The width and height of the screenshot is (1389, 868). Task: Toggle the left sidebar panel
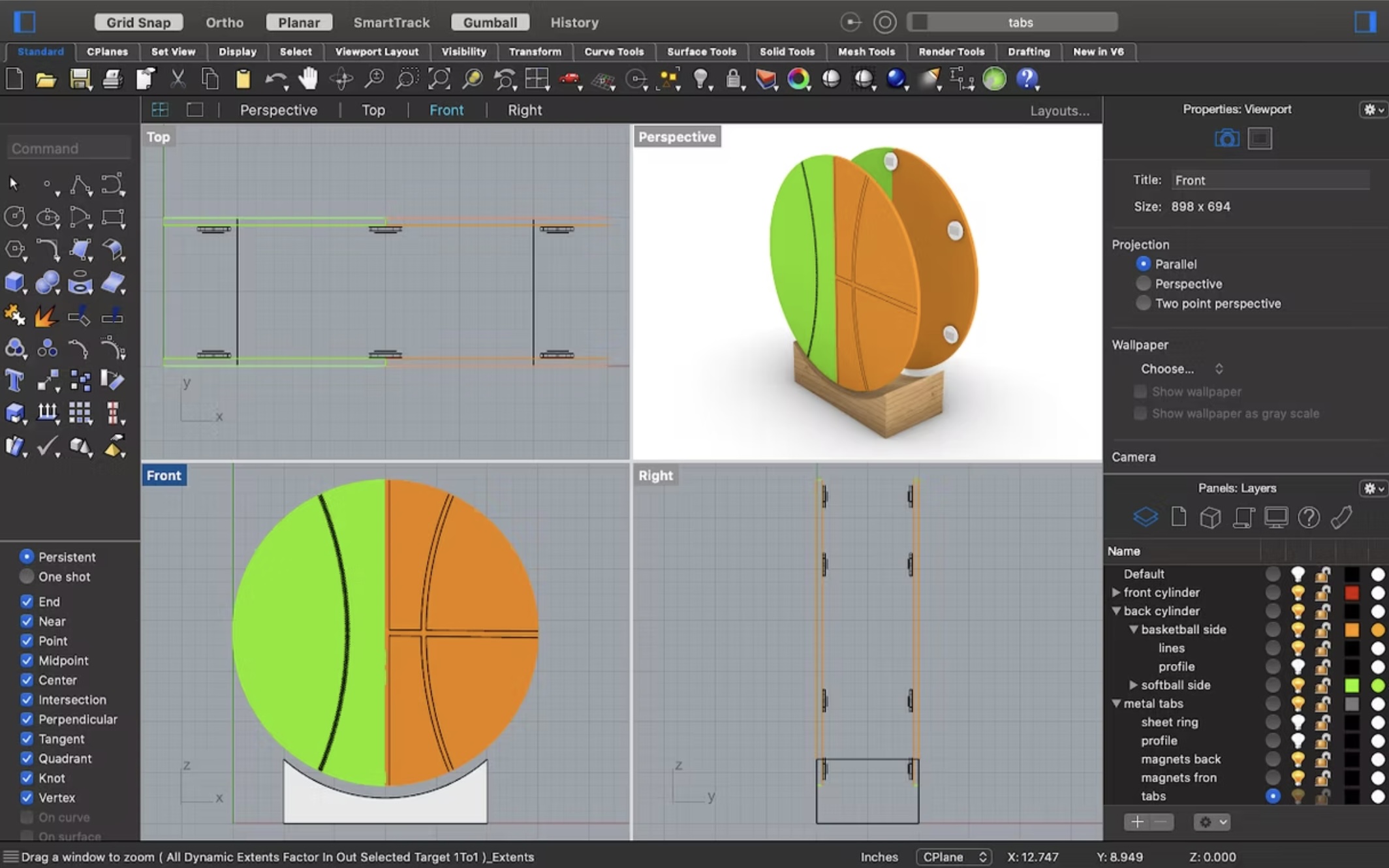click(x=25, y=22)
